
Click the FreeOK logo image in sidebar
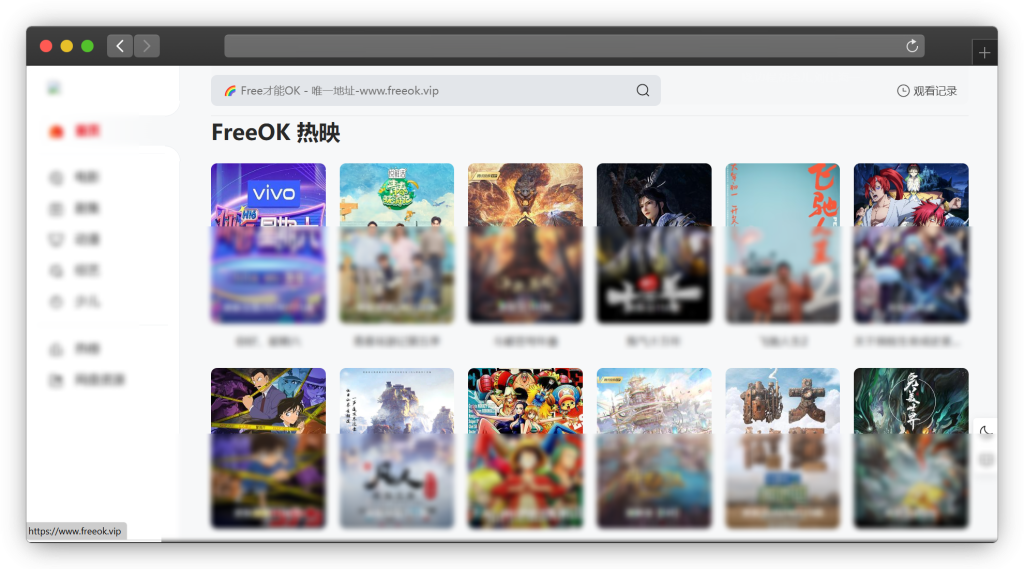coord(55,88)
